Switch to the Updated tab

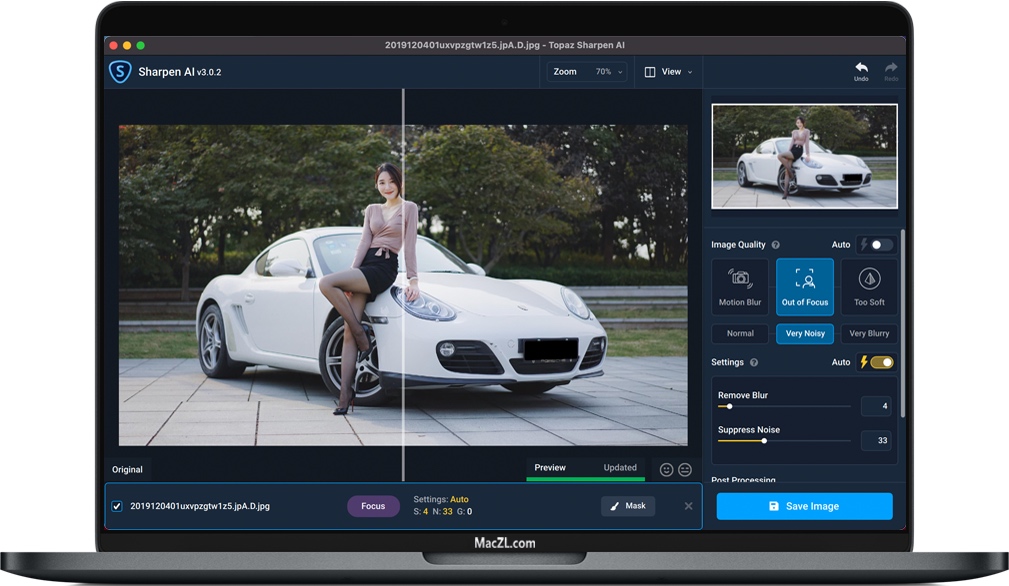[x=620, y=467]
